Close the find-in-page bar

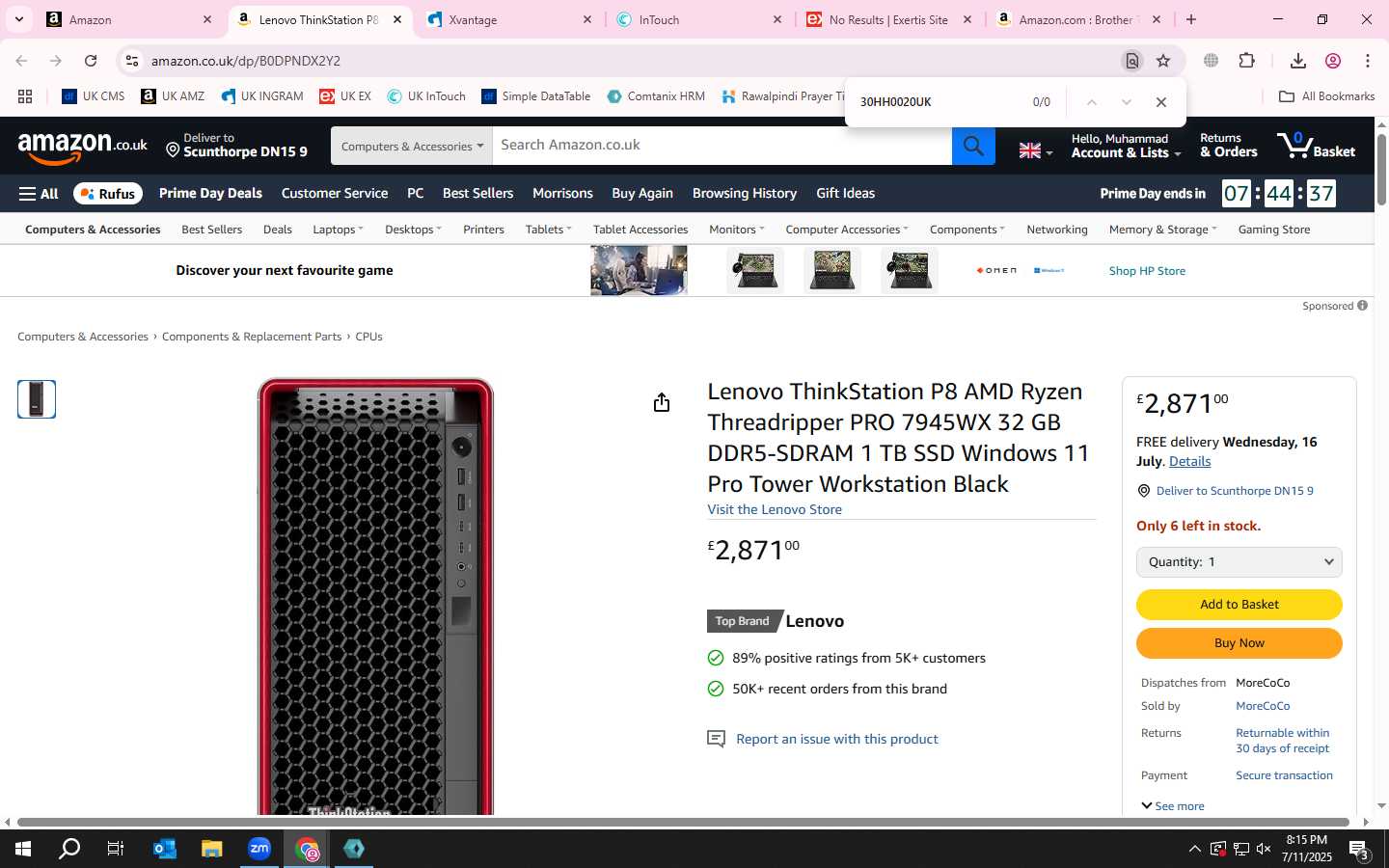tap(1161, 102)
